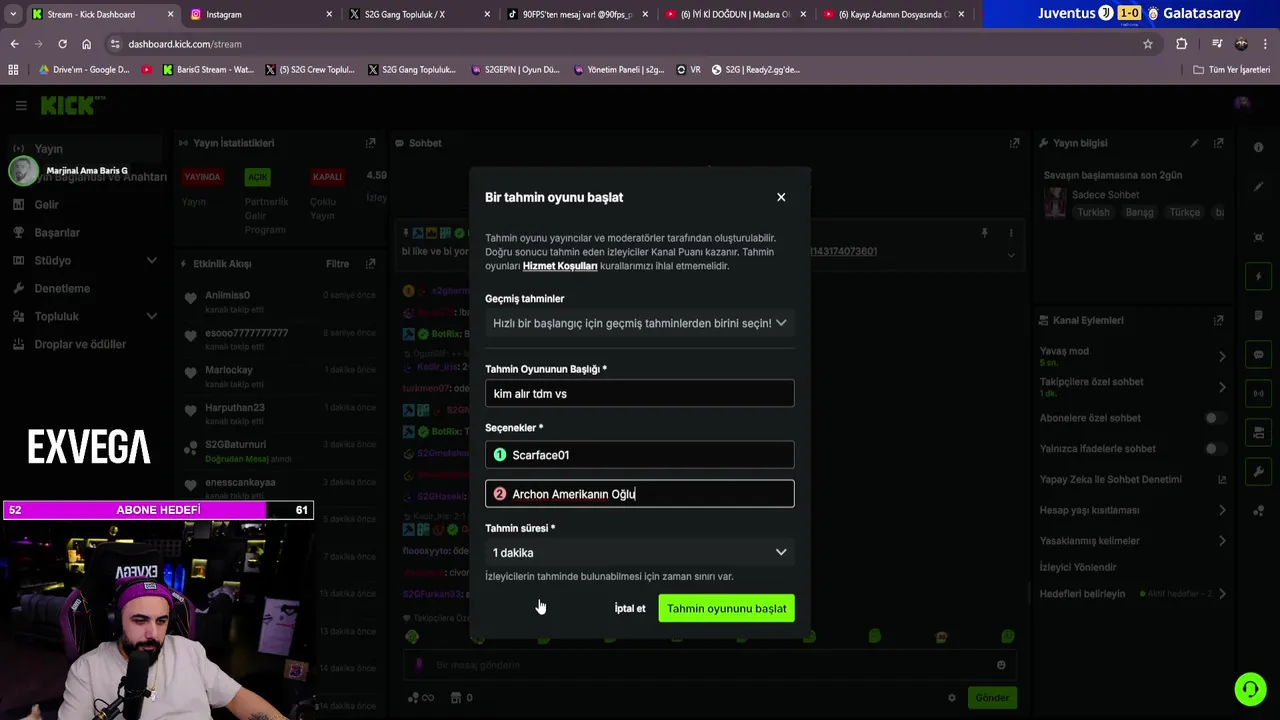Toggle Yalnızca ifadelerle sohbet switch
The image size is (1280, 720).
pos(1215,449)
